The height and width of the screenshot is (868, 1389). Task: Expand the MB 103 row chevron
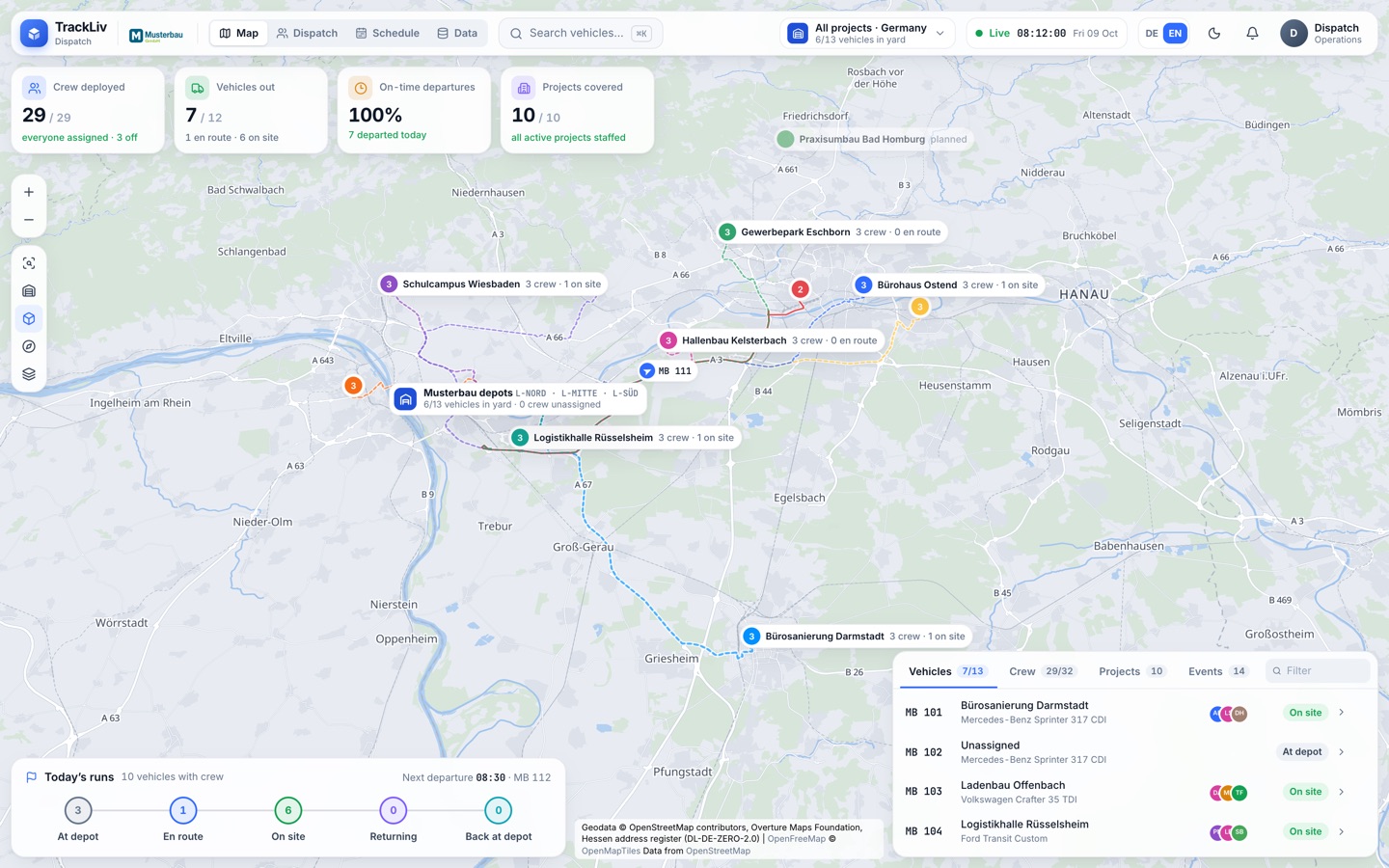(x=1342, y=792)
